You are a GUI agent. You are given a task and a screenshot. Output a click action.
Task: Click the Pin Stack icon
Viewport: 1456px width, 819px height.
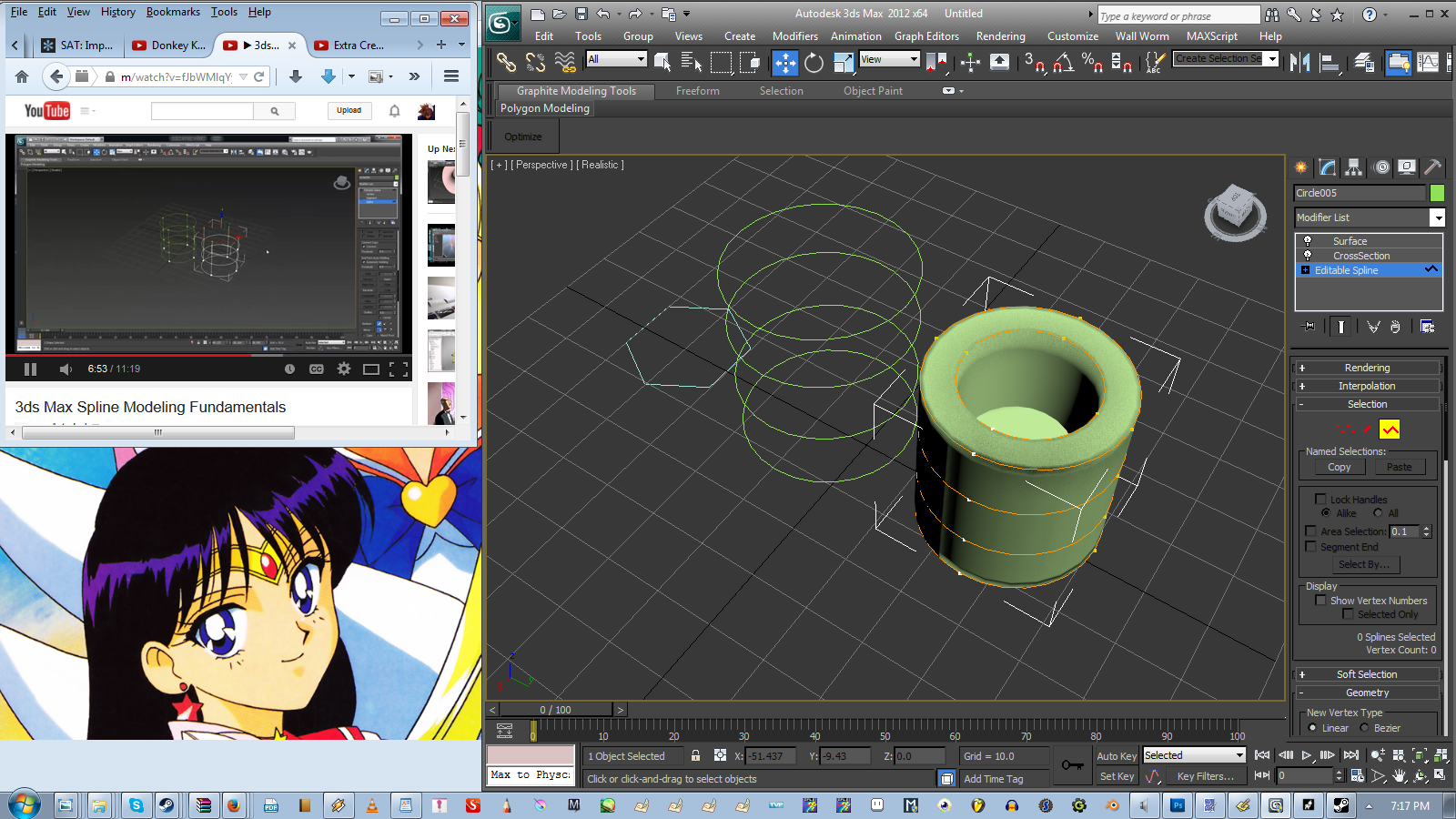pos(1309,327)
